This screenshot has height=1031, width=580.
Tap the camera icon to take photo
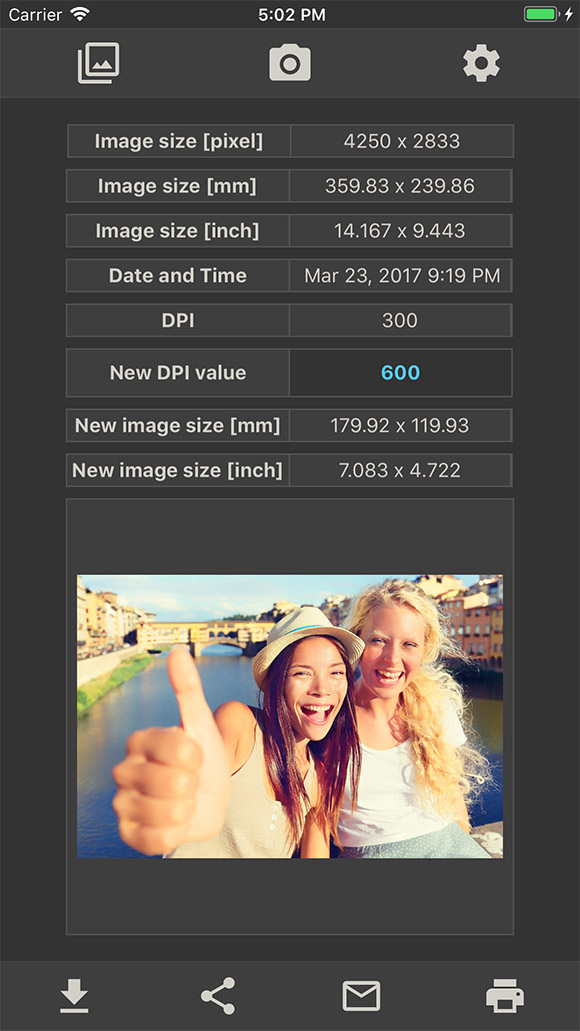[x=290, y=63]
